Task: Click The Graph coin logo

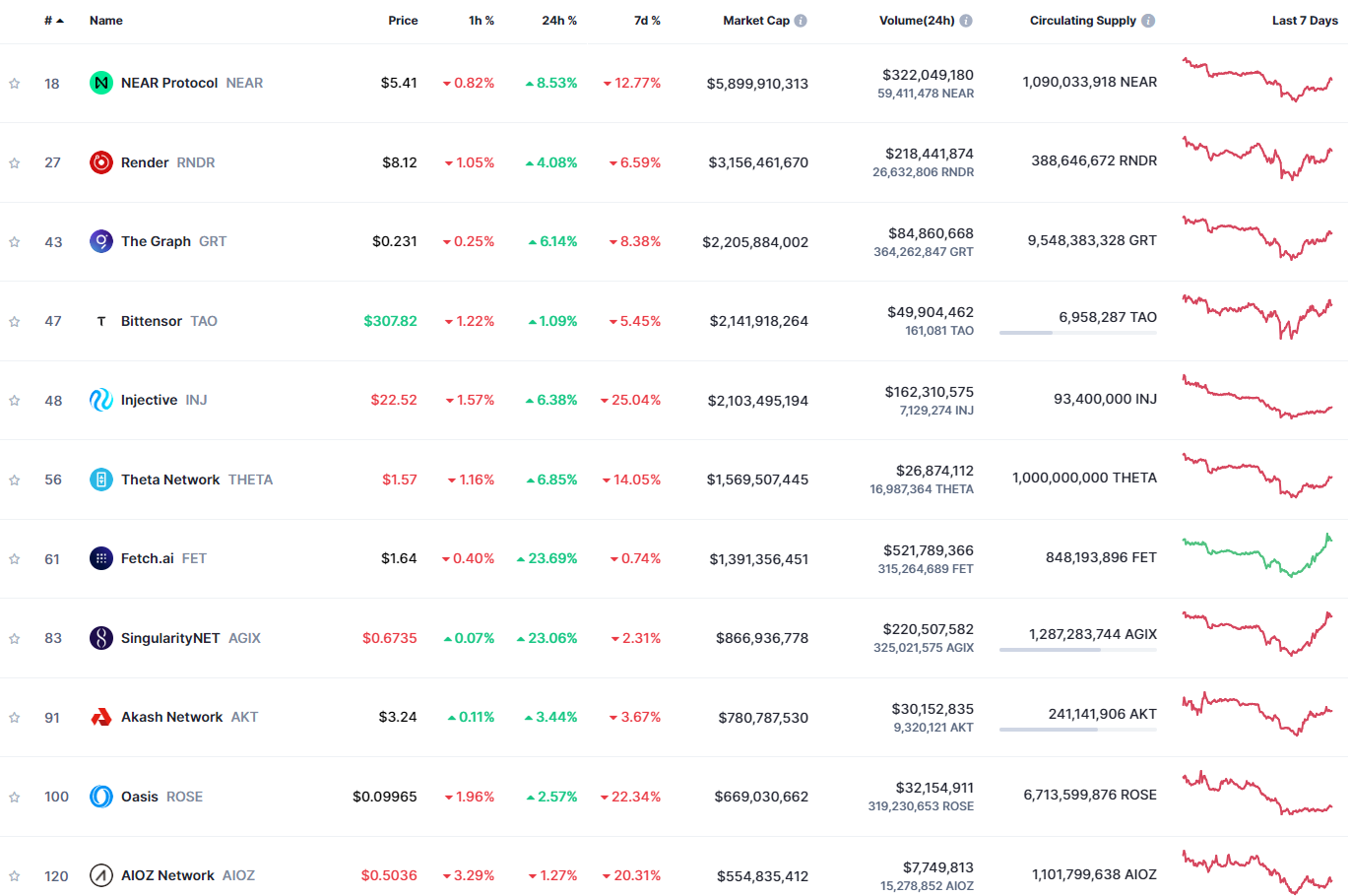Action: pyautogui.click(x=101, y=241)
